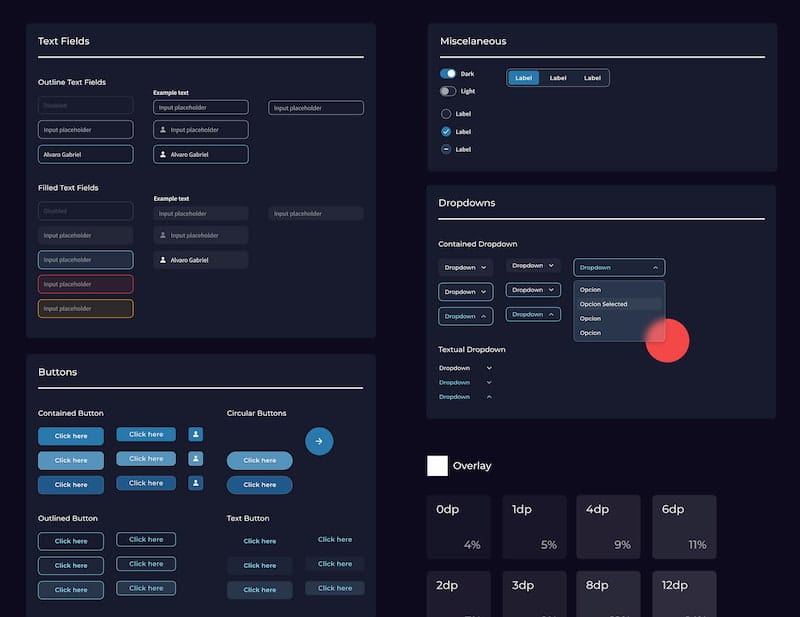Collapse the large blue-text Dropdown with up chevron

[465, 316]
